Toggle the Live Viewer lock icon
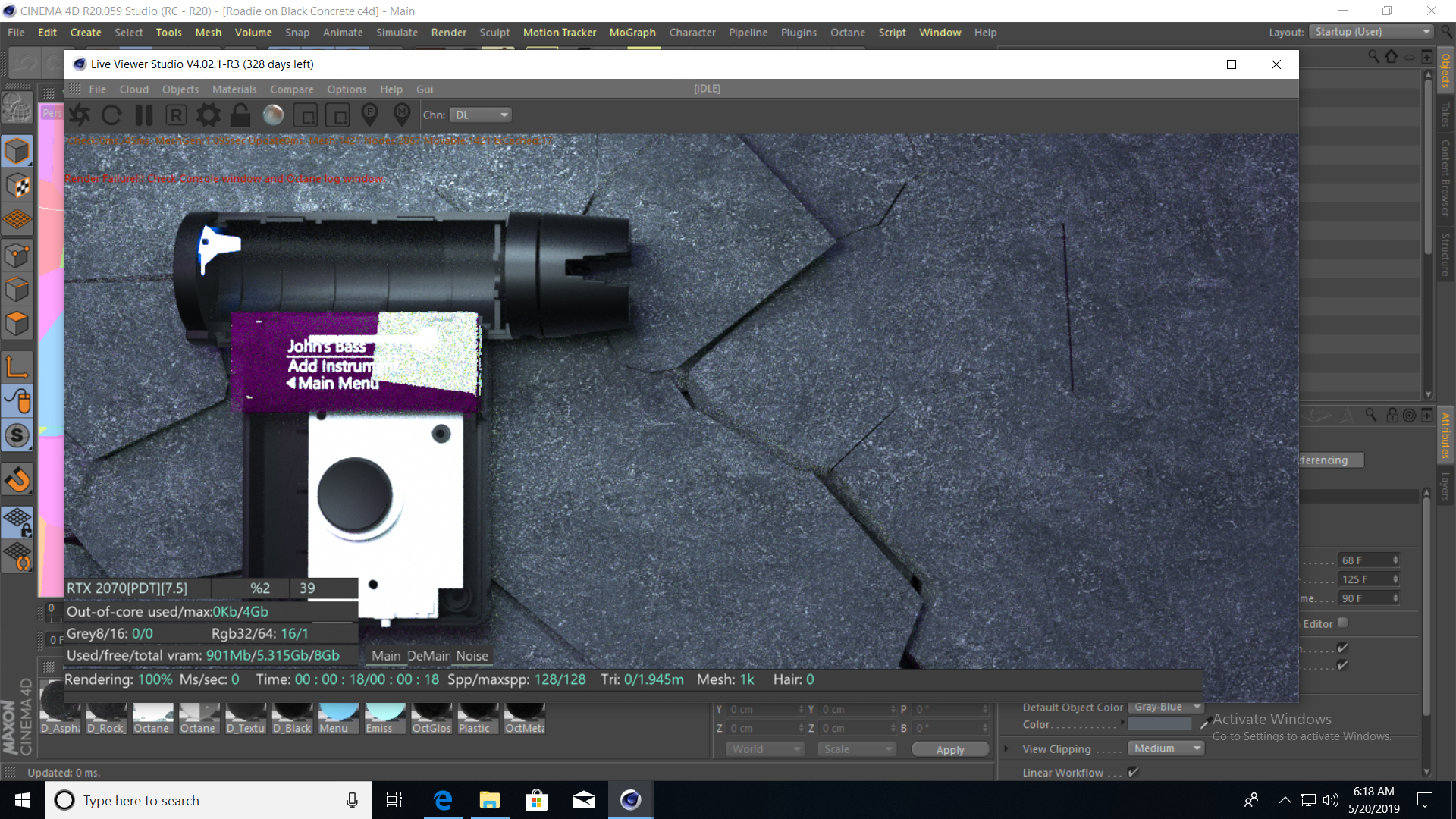 point(240,115)
